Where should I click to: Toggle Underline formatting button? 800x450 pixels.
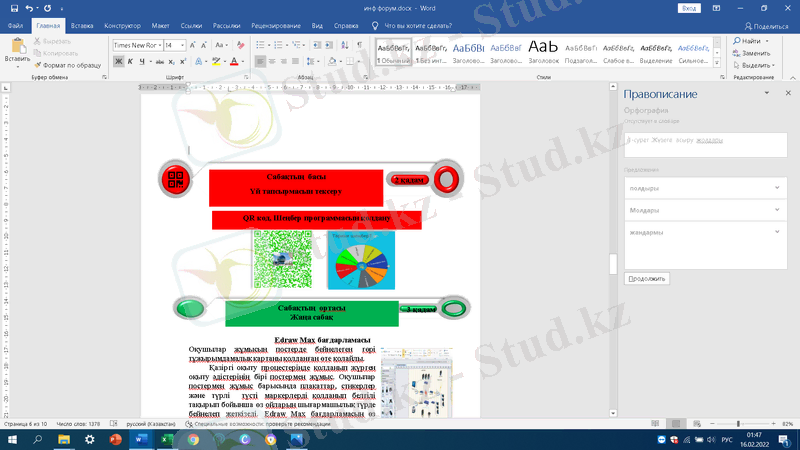[142, 62]
